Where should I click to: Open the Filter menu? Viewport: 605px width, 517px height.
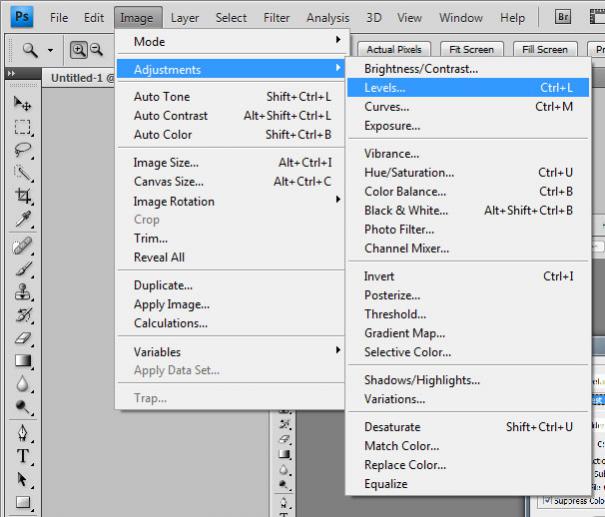pos(276,18)
